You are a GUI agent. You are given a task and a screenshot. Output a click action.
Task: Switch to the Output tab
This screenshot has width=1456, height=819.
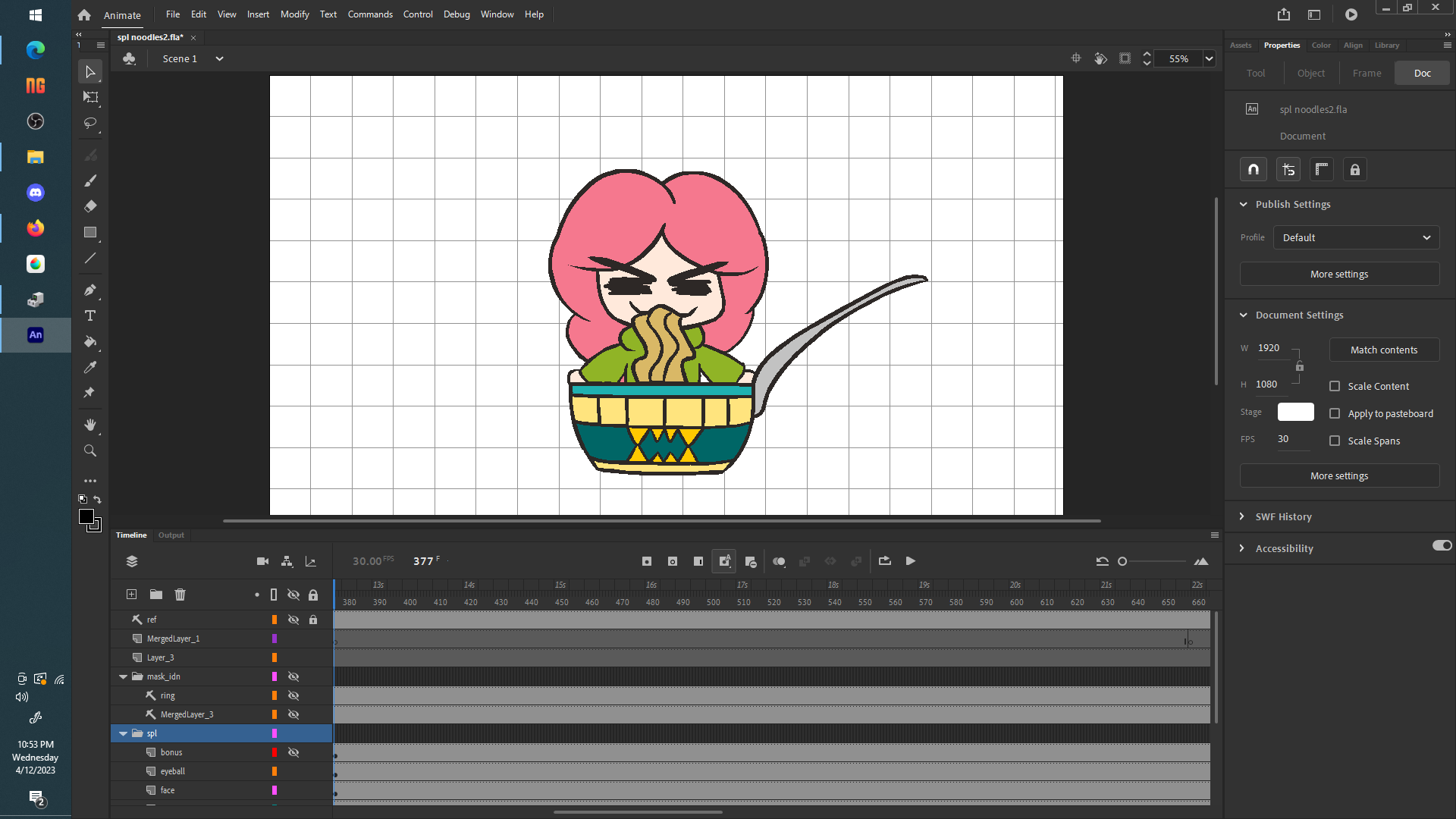coord(171,535)
